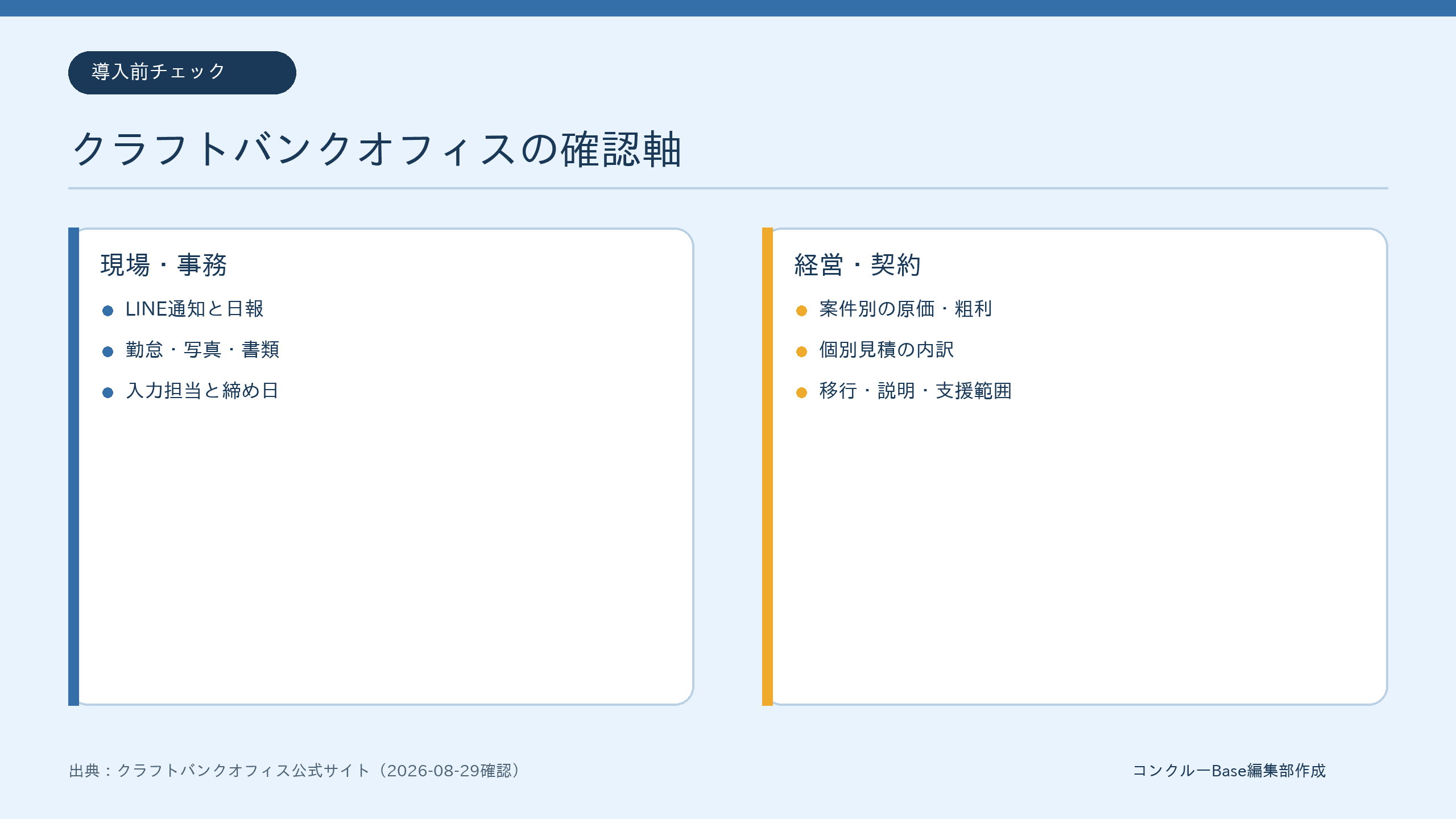The height and width of the screenshot is (819, 1456).
Task: Select the bullet text 案件別の原価・粗利
Action: point(905,309)
